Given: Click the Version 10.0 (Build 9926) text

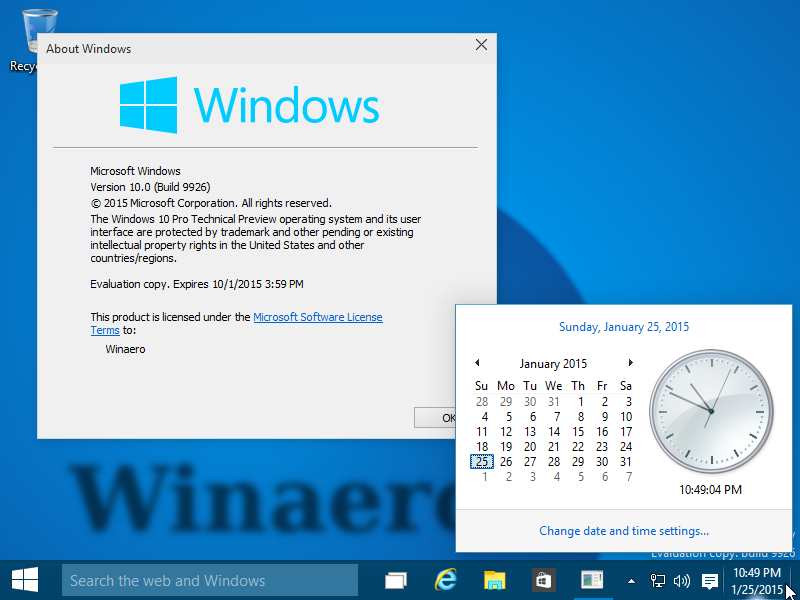Looking at the screenshot, I should (x=150, y=187).
